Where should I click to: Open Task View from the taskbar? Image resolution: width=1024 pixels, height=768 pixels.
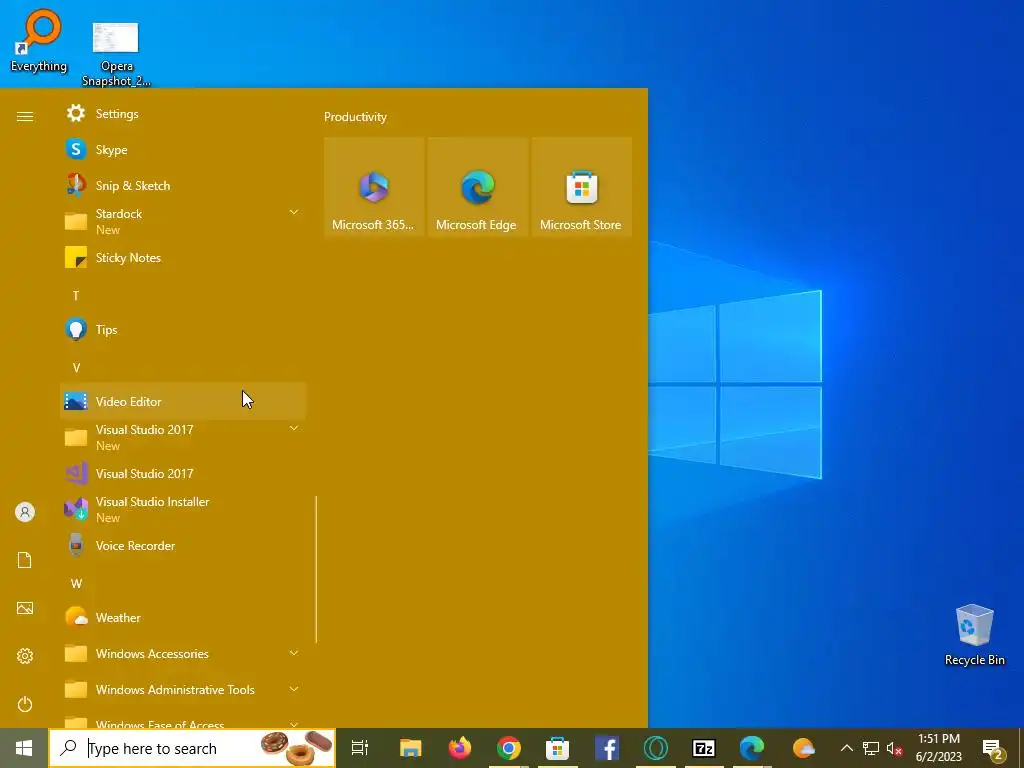tap(359, 748)
